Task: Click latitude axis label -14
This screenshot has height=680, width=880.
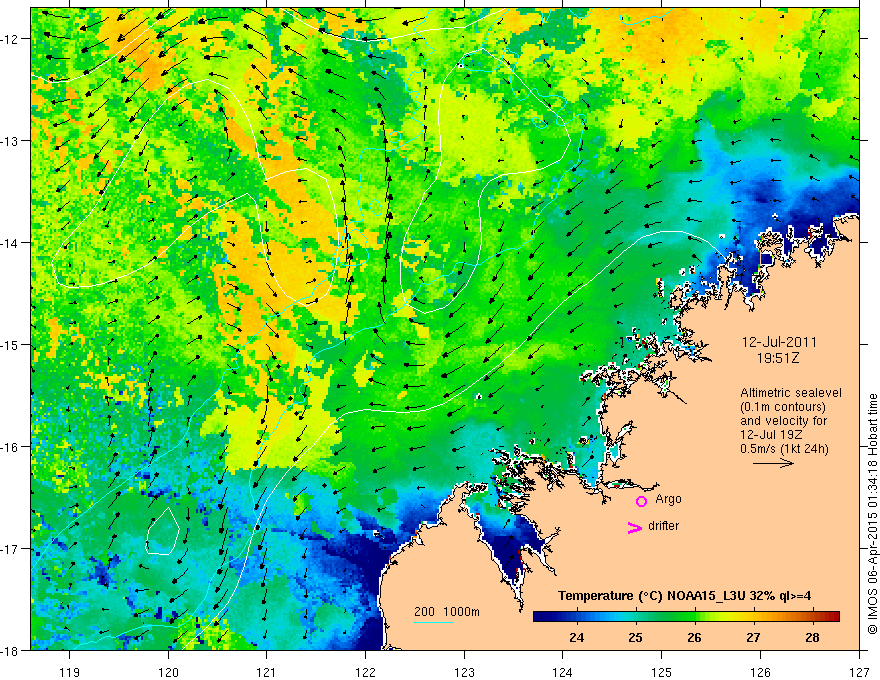Action: pos(10,243)
